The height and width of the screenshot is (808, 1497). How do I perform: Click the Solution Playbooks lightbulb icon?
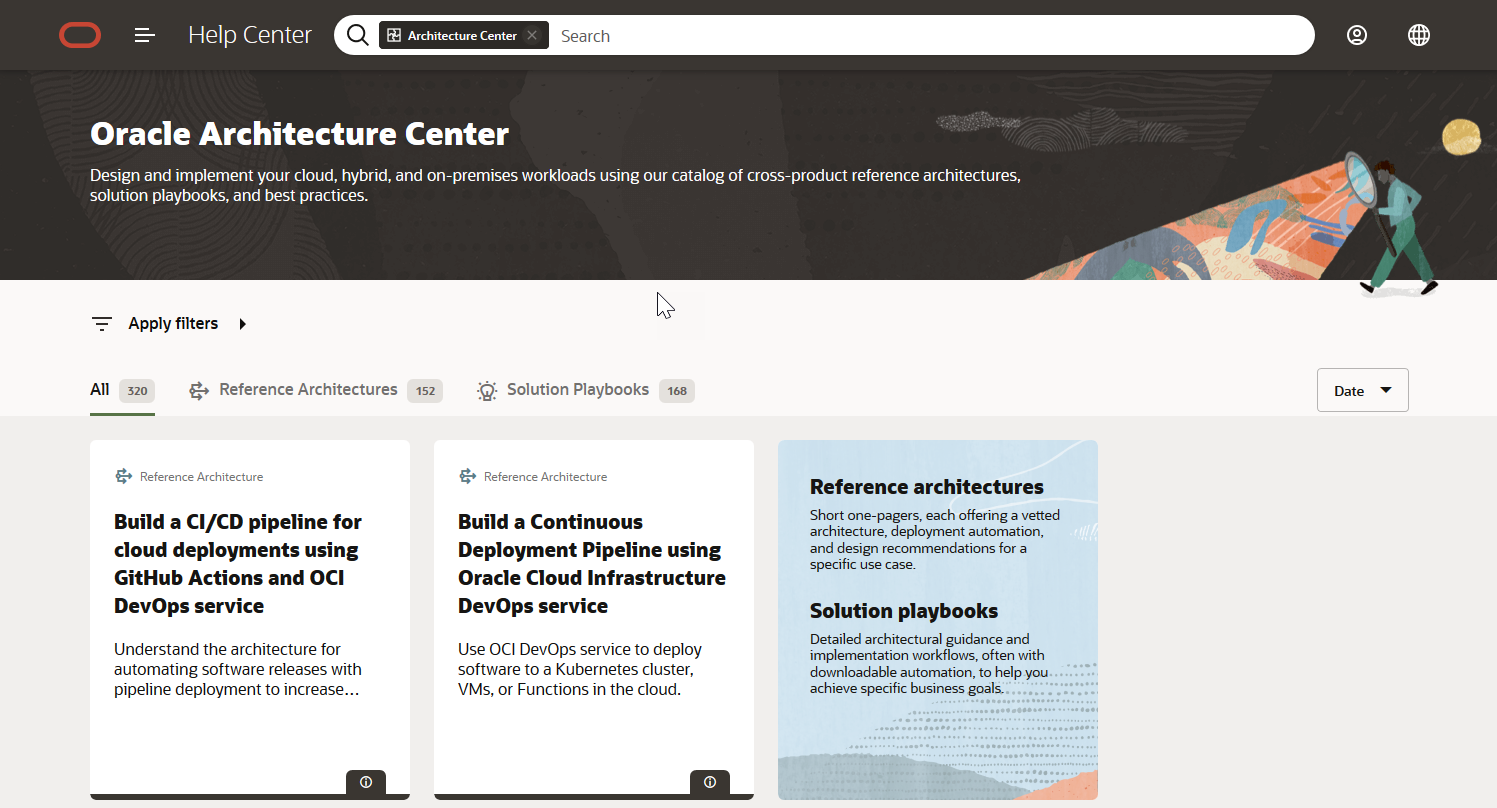(487, 390)
